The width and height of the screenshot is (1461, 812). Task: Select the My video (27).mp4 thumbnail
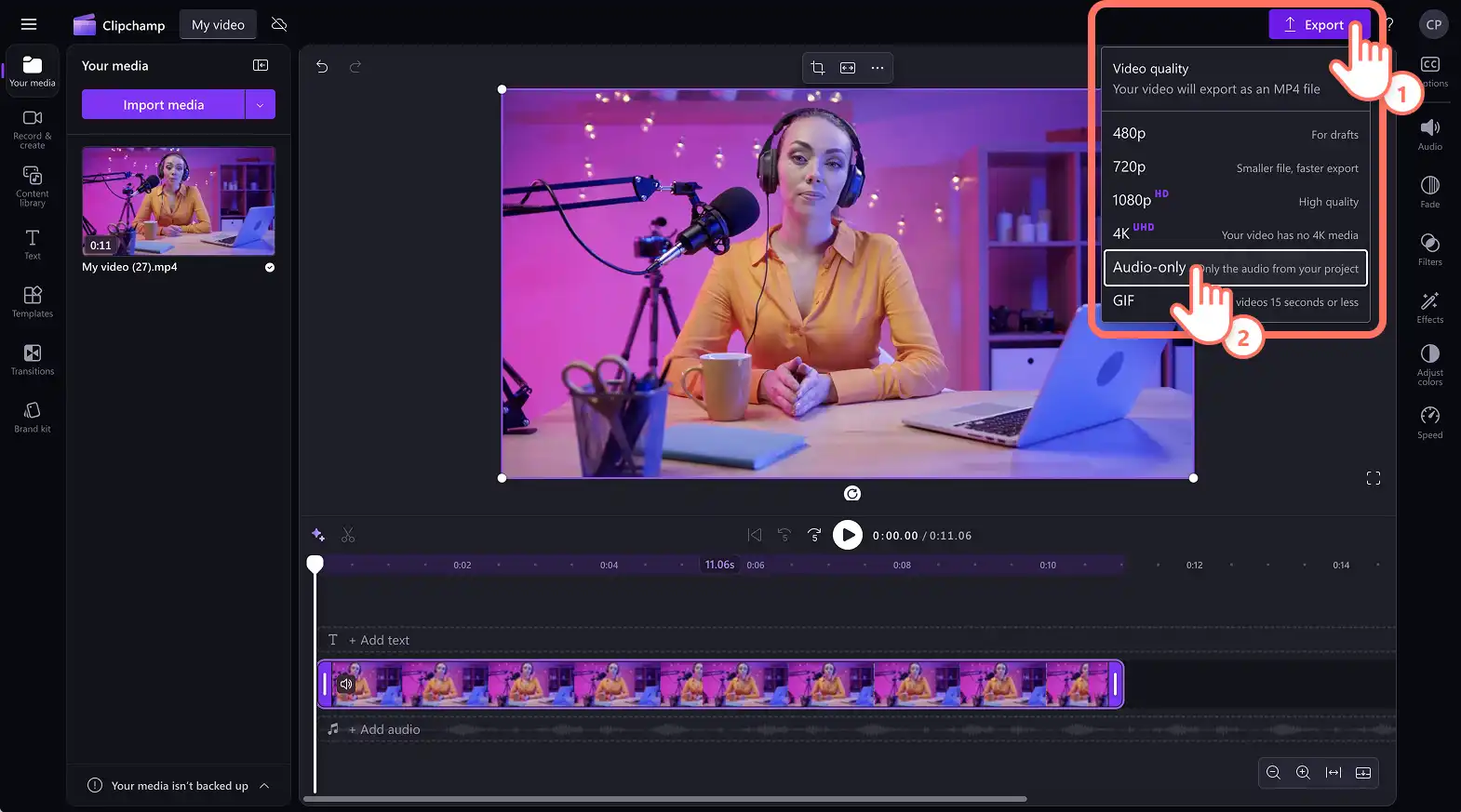[179, 201]
